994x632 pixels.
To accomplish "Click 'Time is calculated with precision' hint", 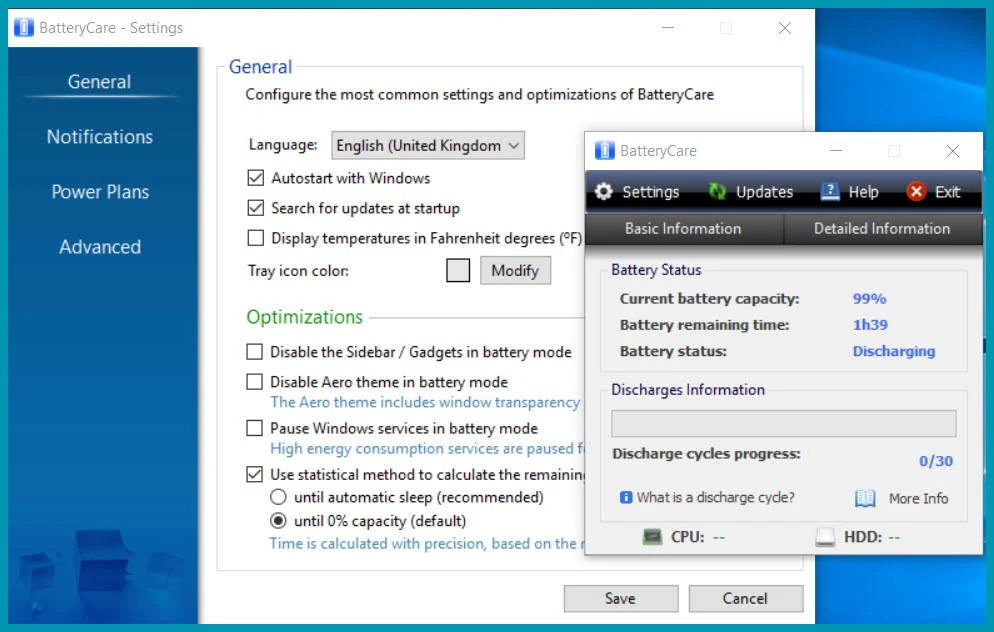I will 426,543.
